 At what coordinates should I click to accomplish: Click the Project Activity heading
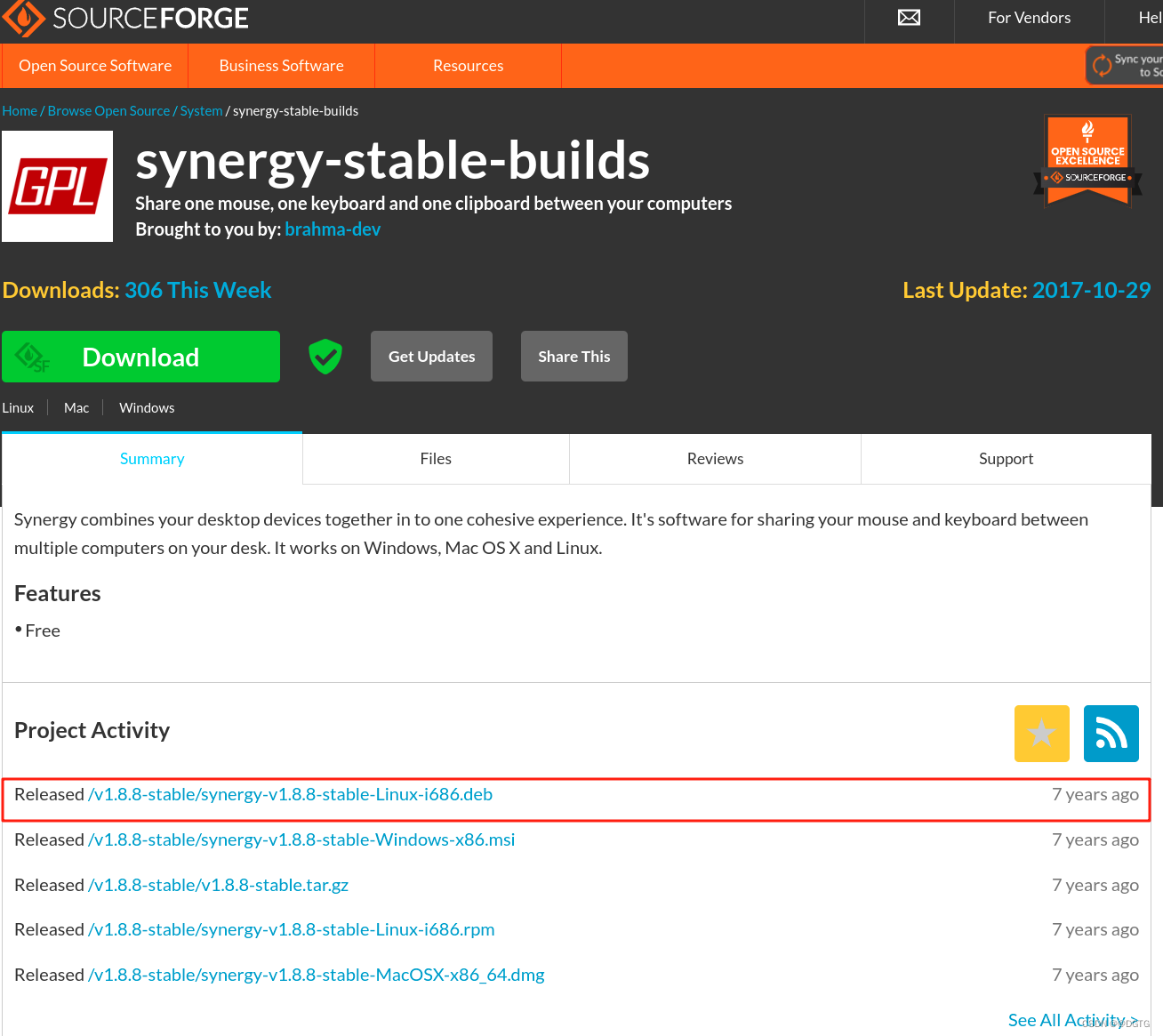click(x=92, y=730)
